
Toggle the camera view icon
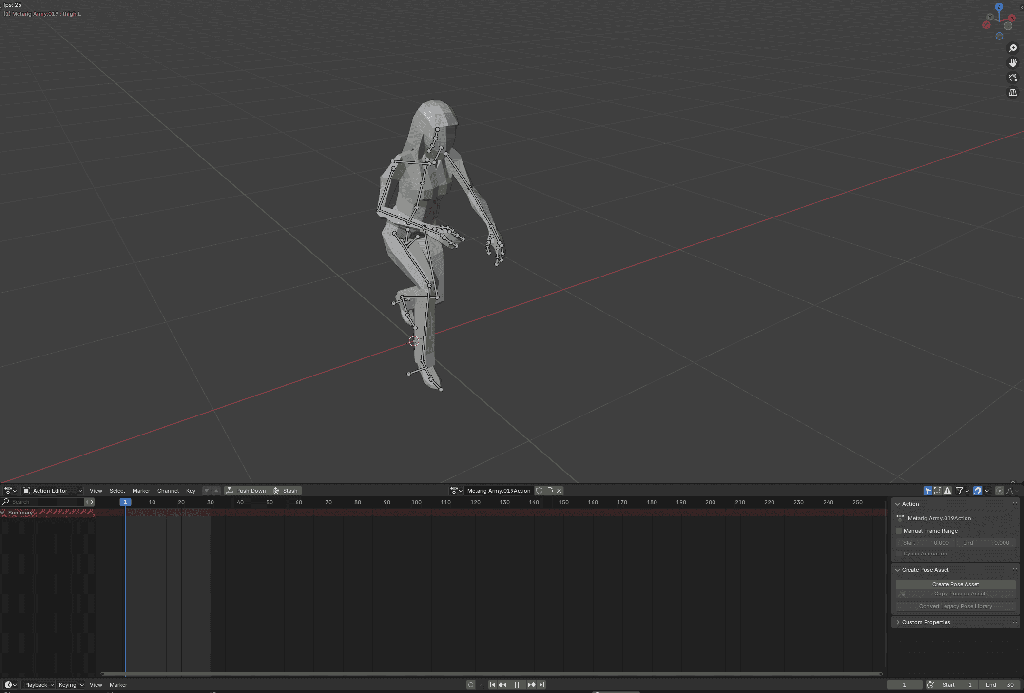pyautogui.click(x=1013, y=77)
